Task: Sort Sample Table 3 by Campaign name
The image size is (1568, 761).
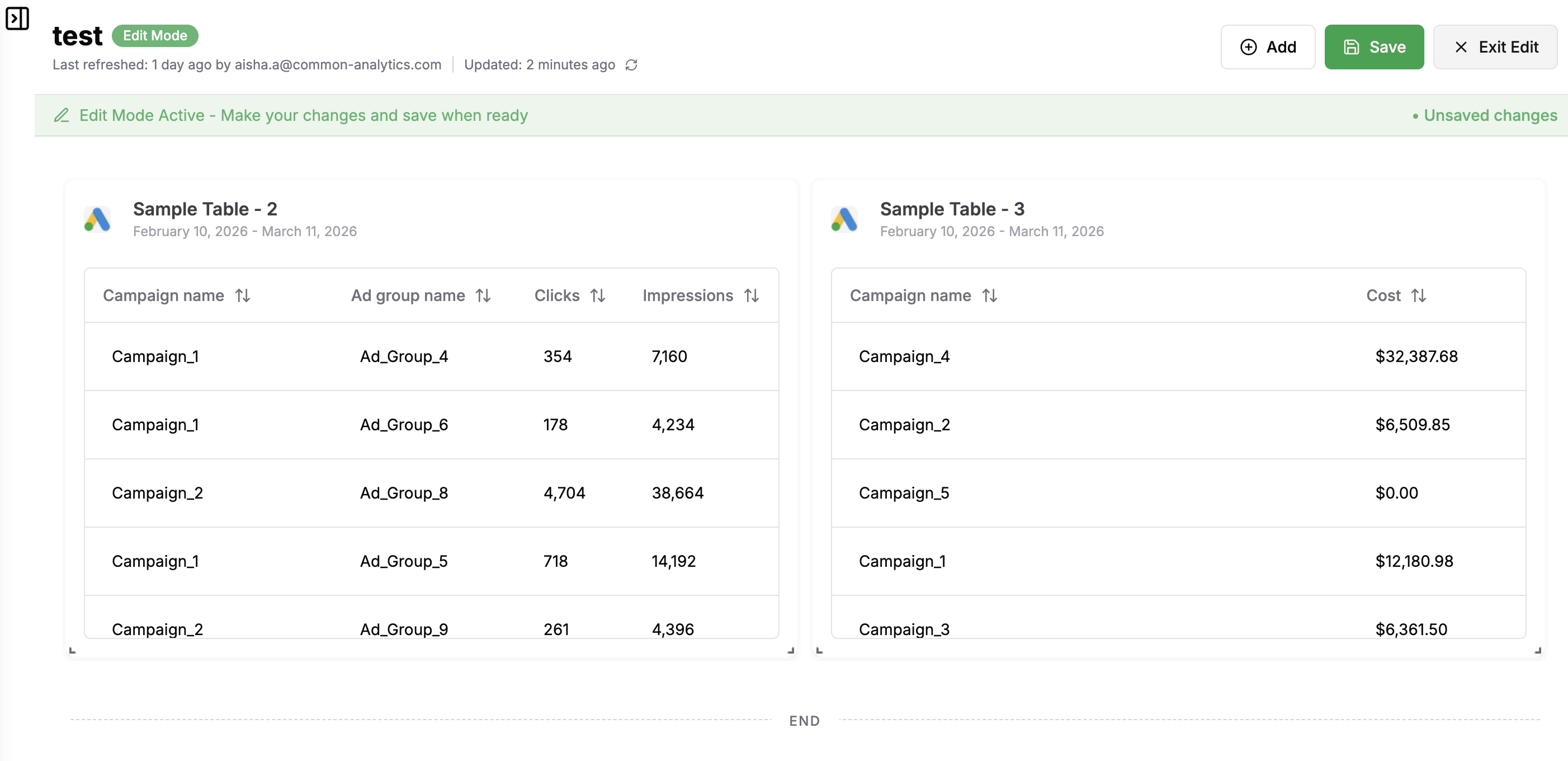Action: (990, 295)
